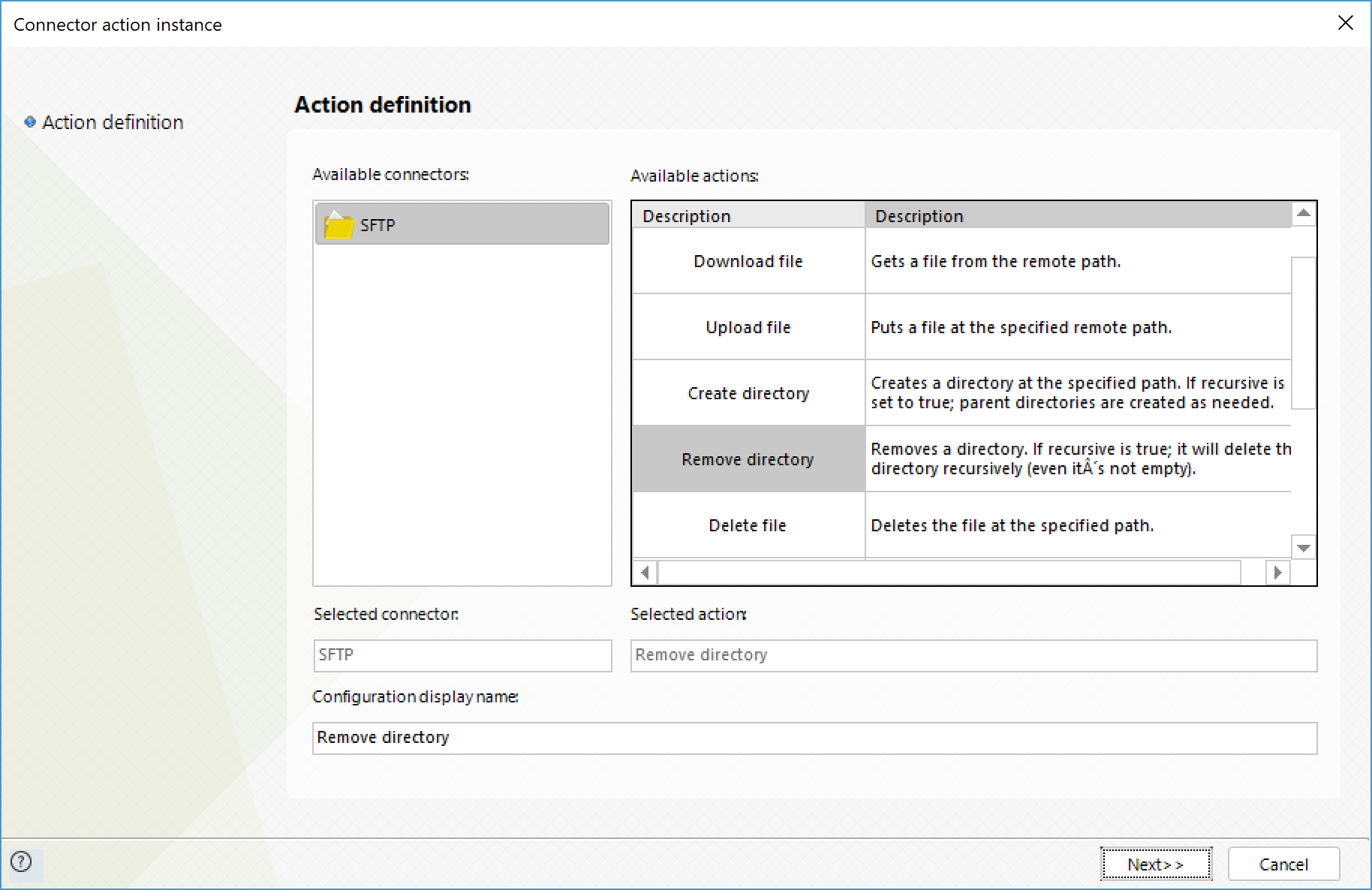Image resolution: width=1372 pixels, height=890 pixels.
Task: Close the Connector action instance dialog
Action: click(x=1345, y=23)
